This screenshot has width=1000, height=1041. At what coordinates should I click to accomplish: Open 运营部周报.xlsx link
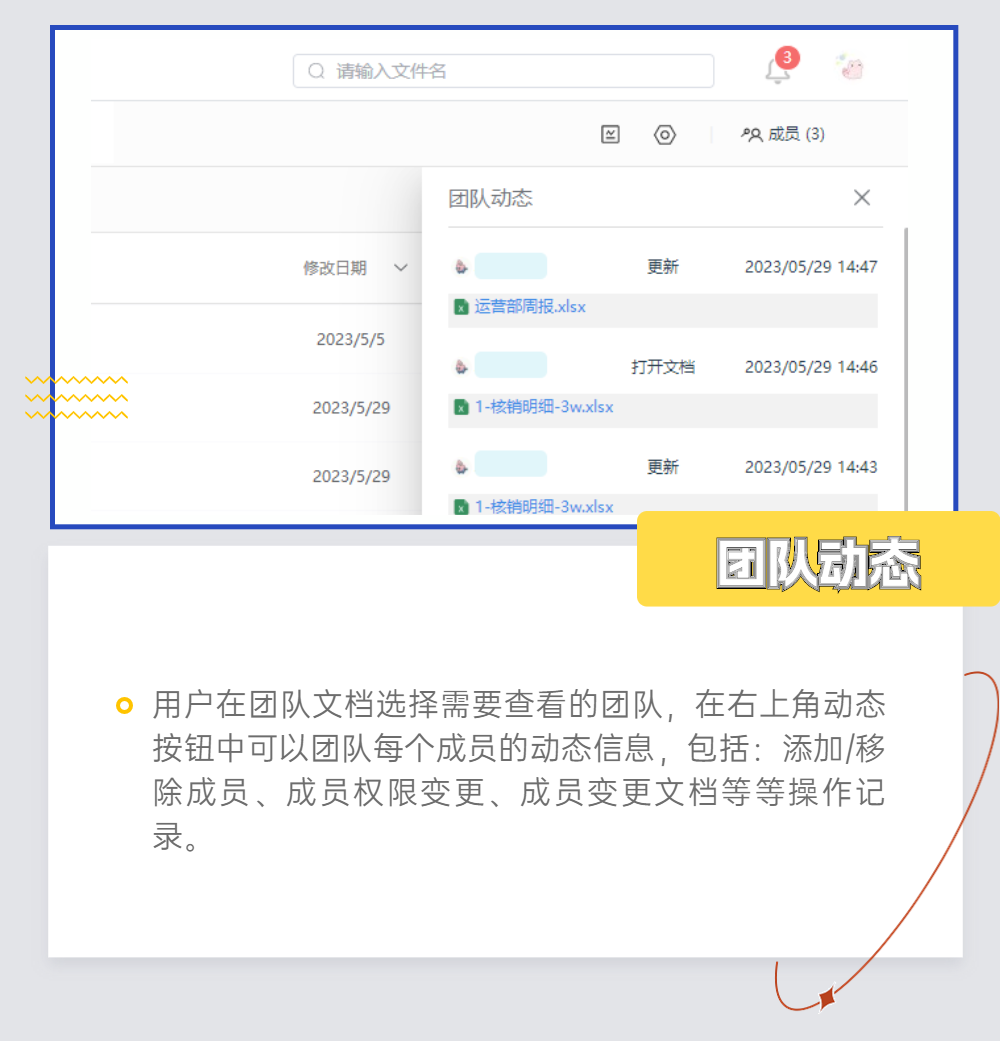530,307
